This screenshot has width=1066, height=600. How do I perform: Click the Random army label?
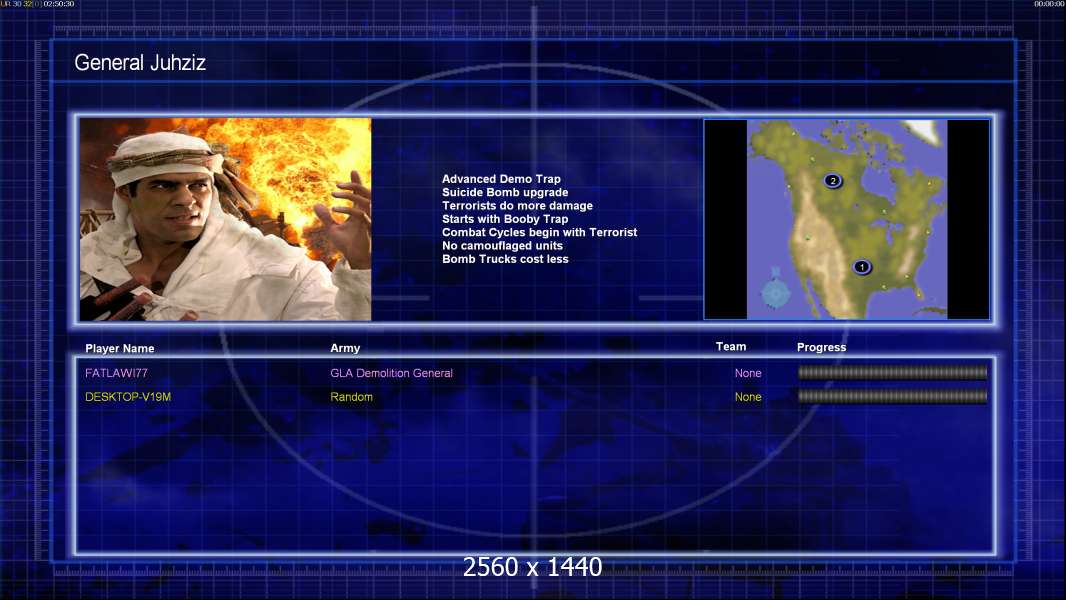point(351,397)
